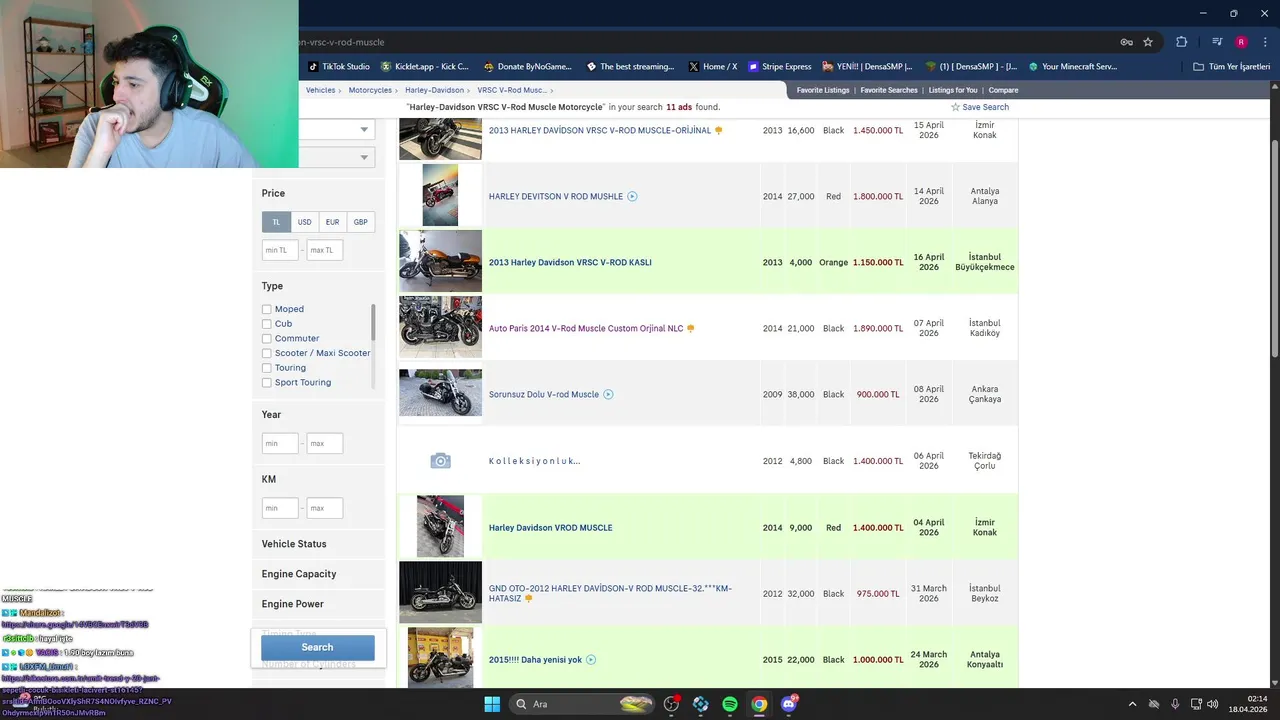The height and width of the screenshot is (720, 1280).
Task: Open the Compare menu item
Action: coord(1004,90)
